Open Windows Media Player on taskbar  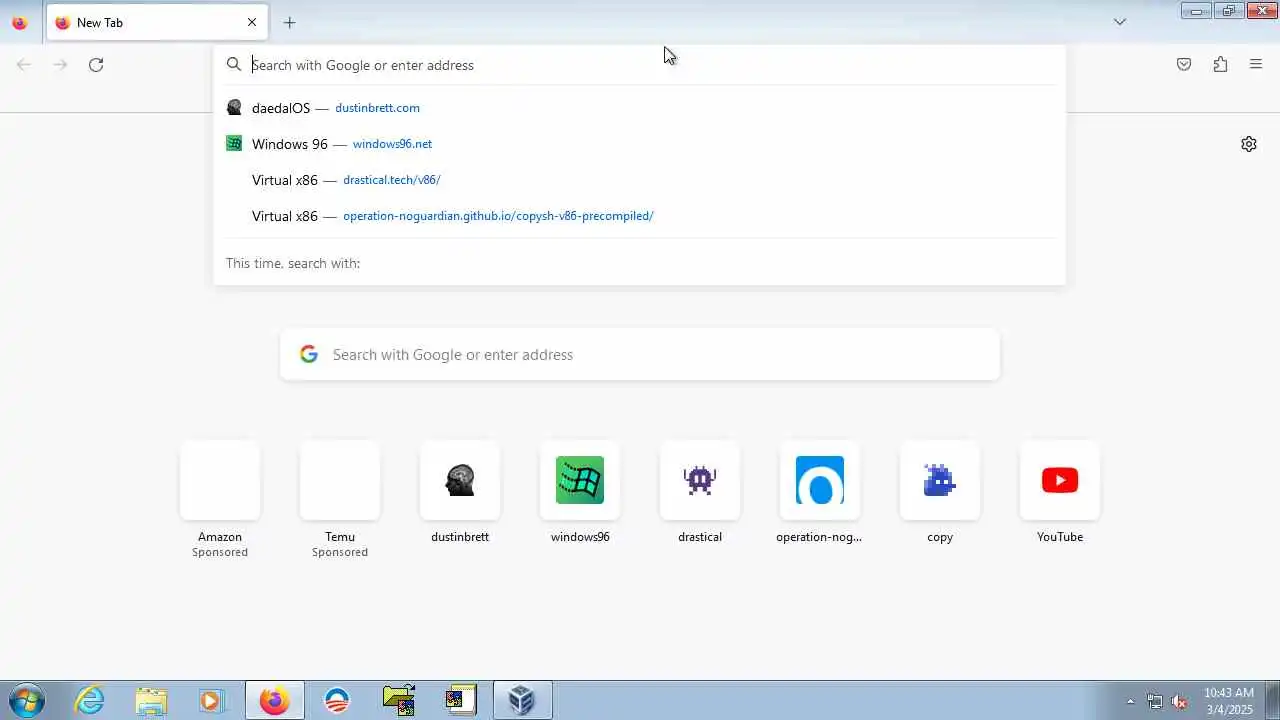(x=212, y=700)
